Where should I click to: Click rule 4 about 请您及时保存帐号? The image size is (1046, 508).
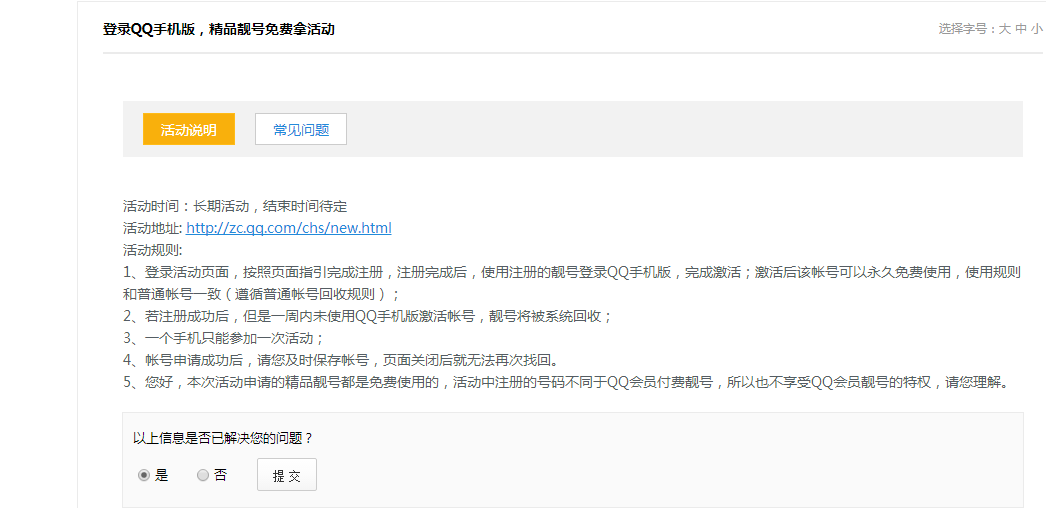coord(340,360)
